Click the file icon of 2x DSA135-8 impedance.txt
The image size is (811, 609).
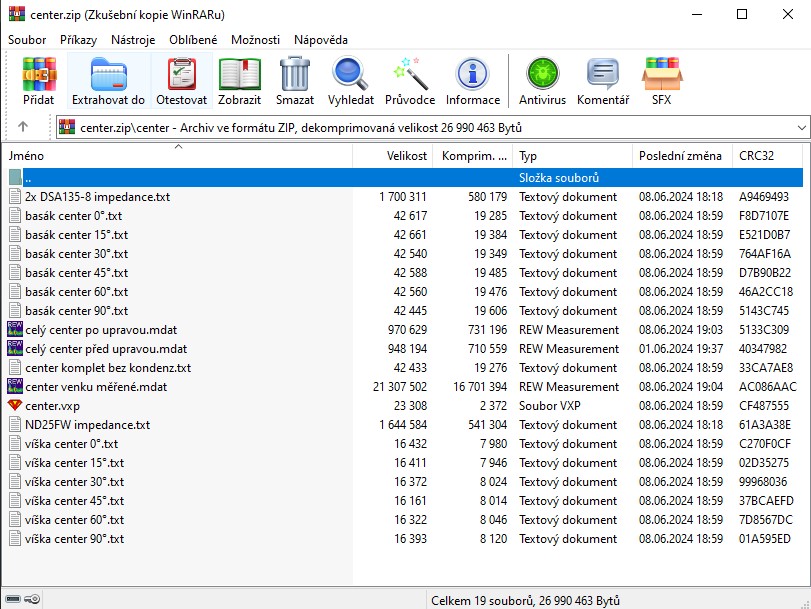click(15, 197)
